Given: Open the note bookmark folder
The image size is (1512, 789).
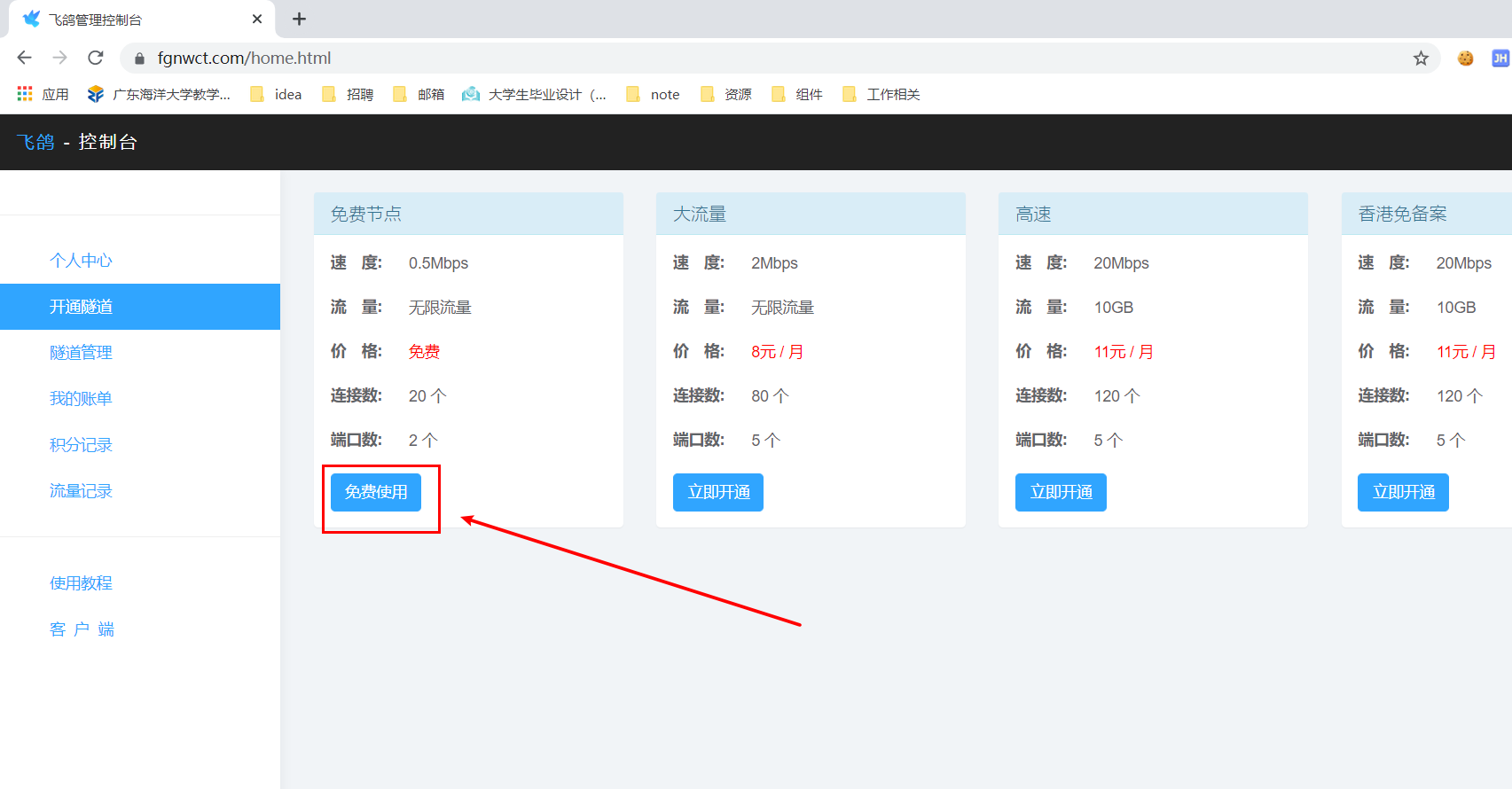Looking at the screenshot, I should click(653, 94).
